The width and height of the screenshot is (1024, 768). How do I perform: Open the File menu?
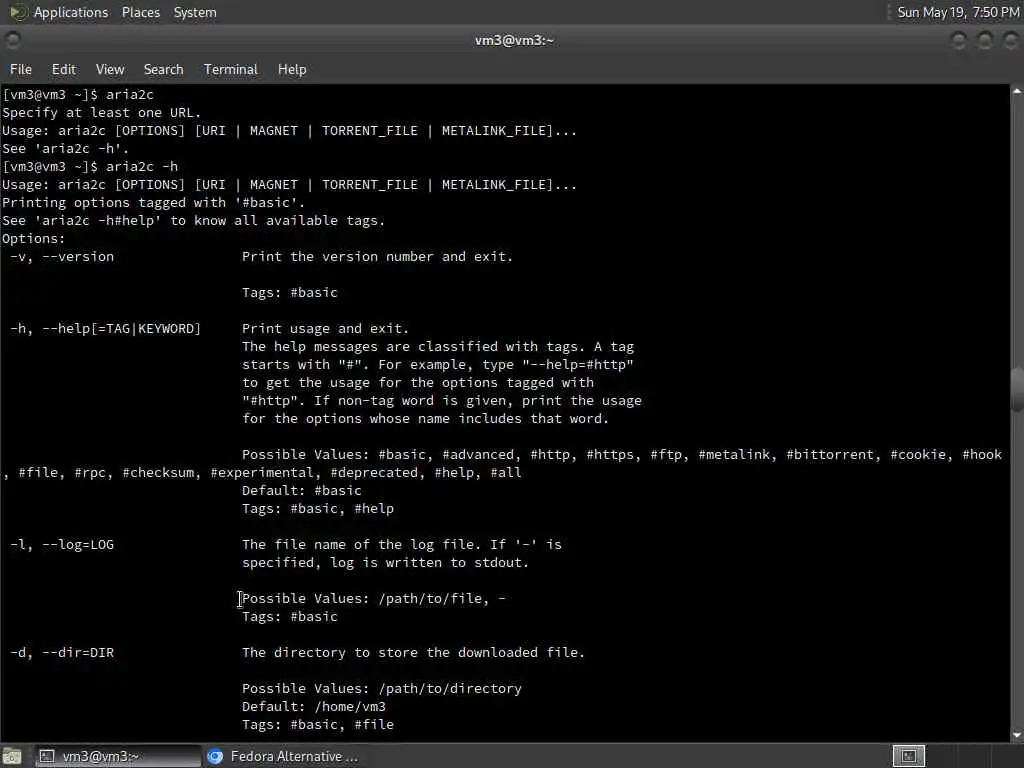21,69
